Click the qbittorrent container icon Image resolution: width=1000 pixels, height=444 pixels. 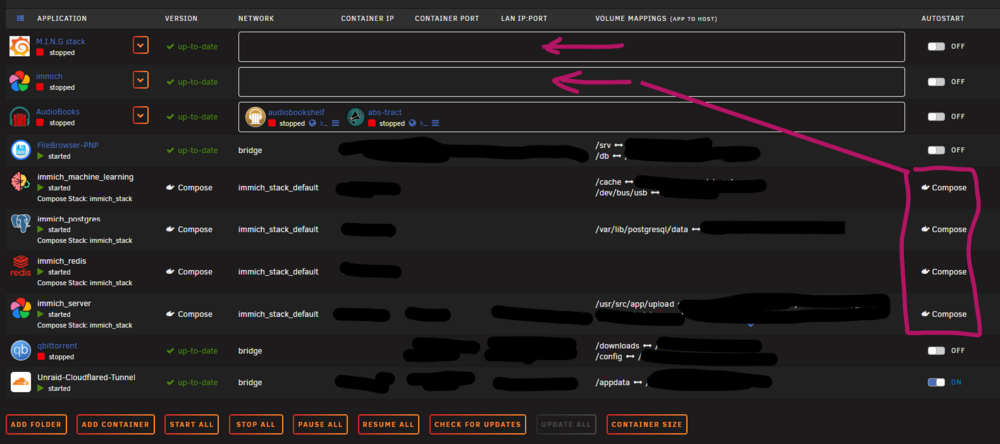[x=20, y=350]
